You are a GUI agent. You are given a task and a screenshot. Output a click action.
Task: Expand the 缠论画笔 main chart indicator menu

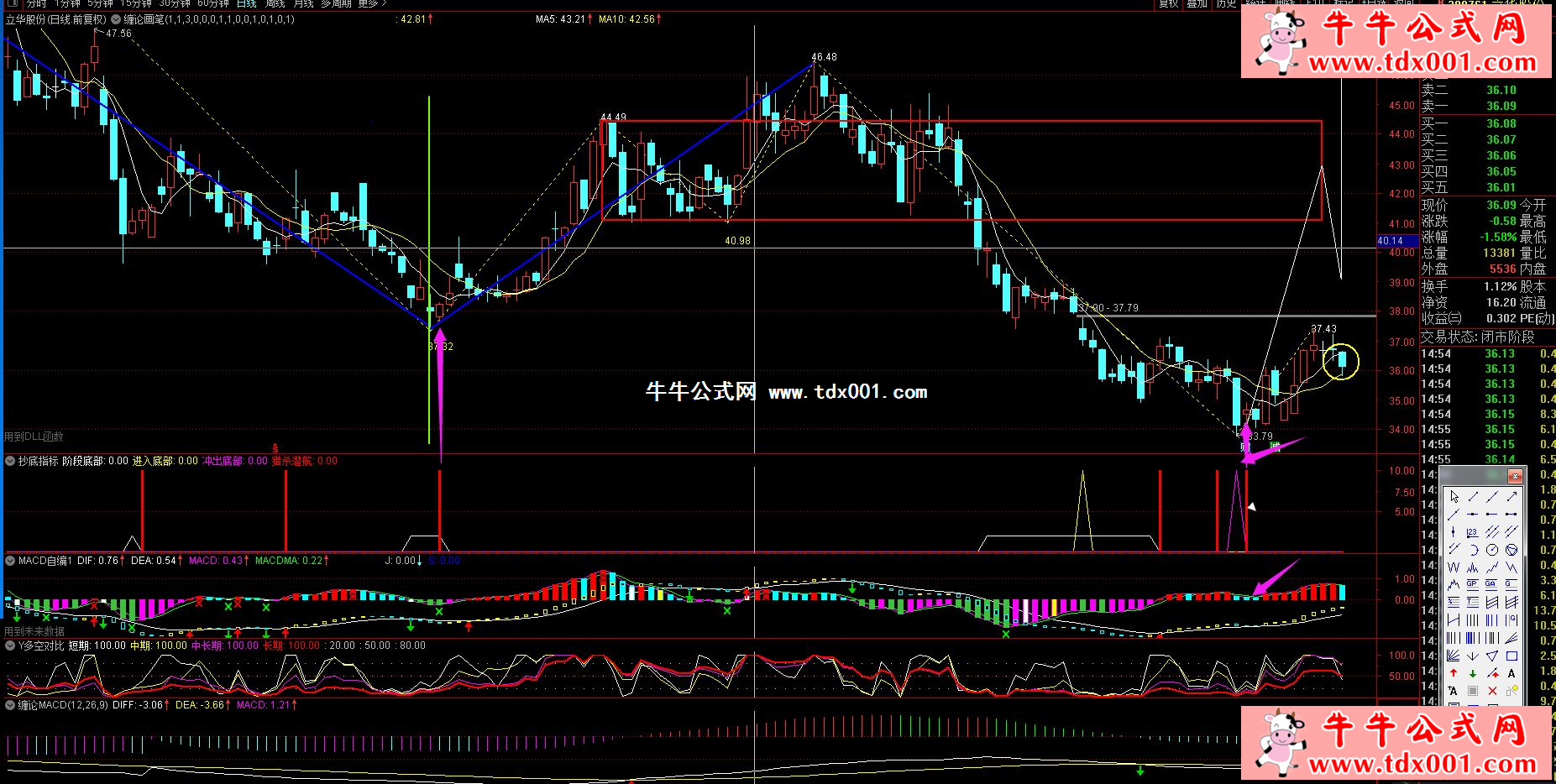point(116,18)
